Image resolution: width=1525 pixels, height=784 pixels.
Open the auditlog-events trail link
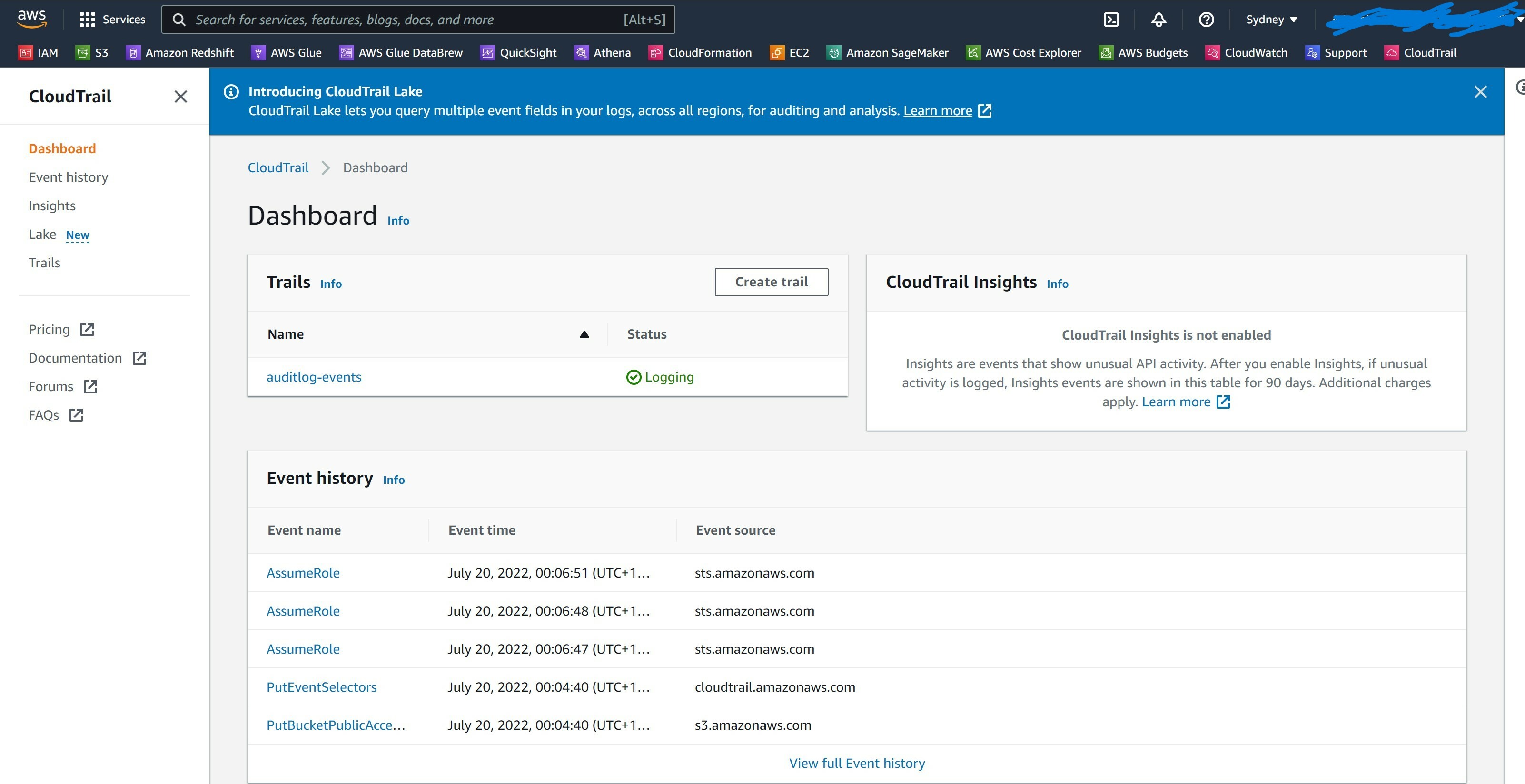(314, 377)
